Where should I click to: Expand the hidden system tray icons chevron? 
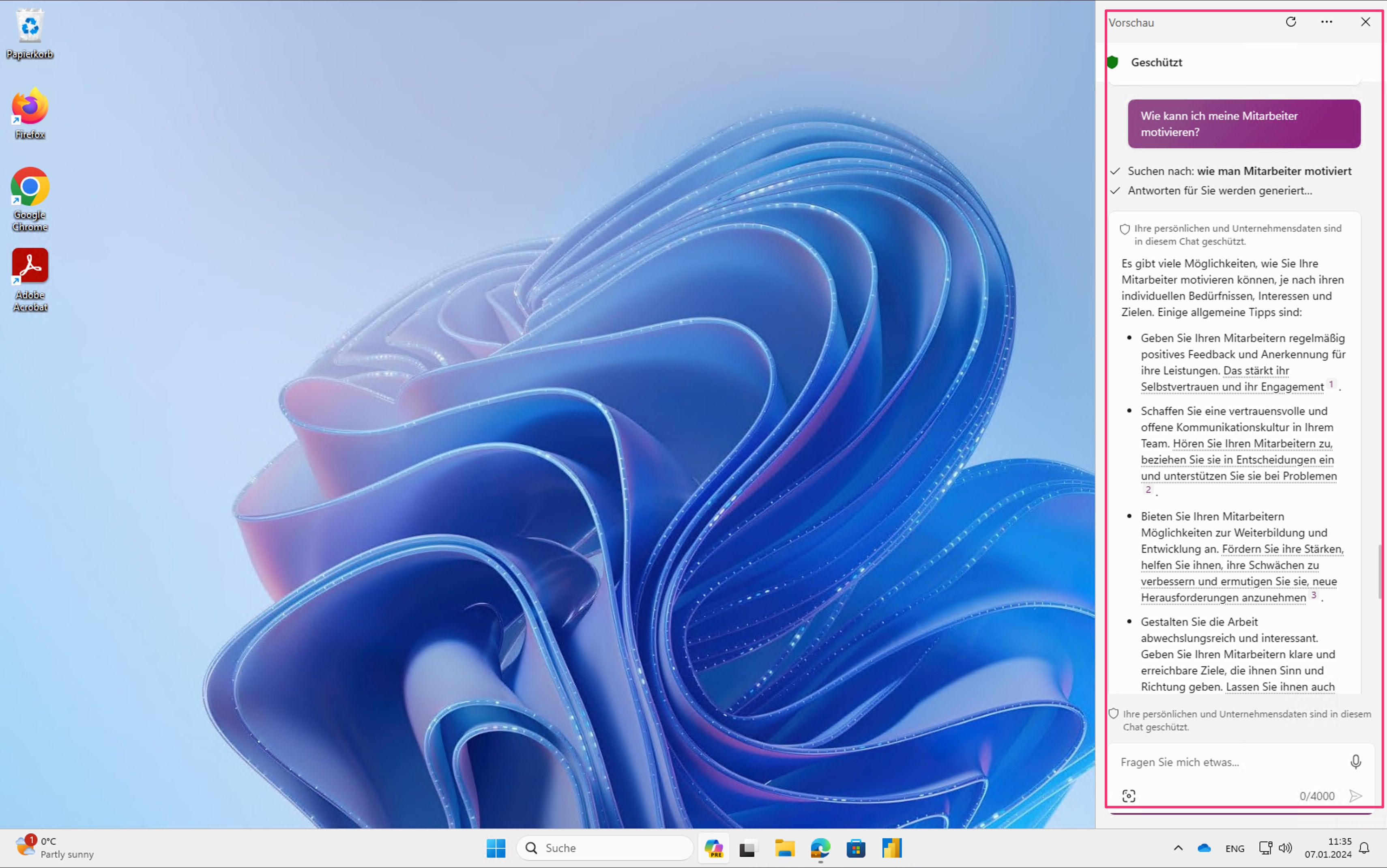pyautogui.click(x=1178, y=848)
